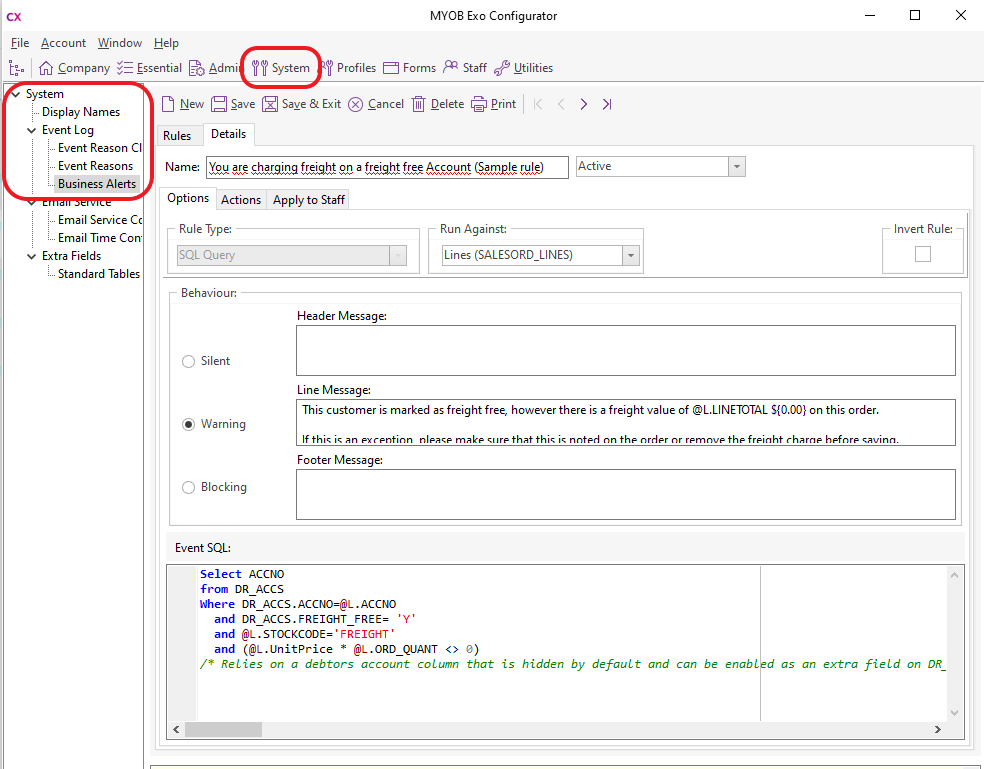Save the current rule
The width and height of the screenshot is (985, 769).
pyautogui.click(x=233, y=104)
